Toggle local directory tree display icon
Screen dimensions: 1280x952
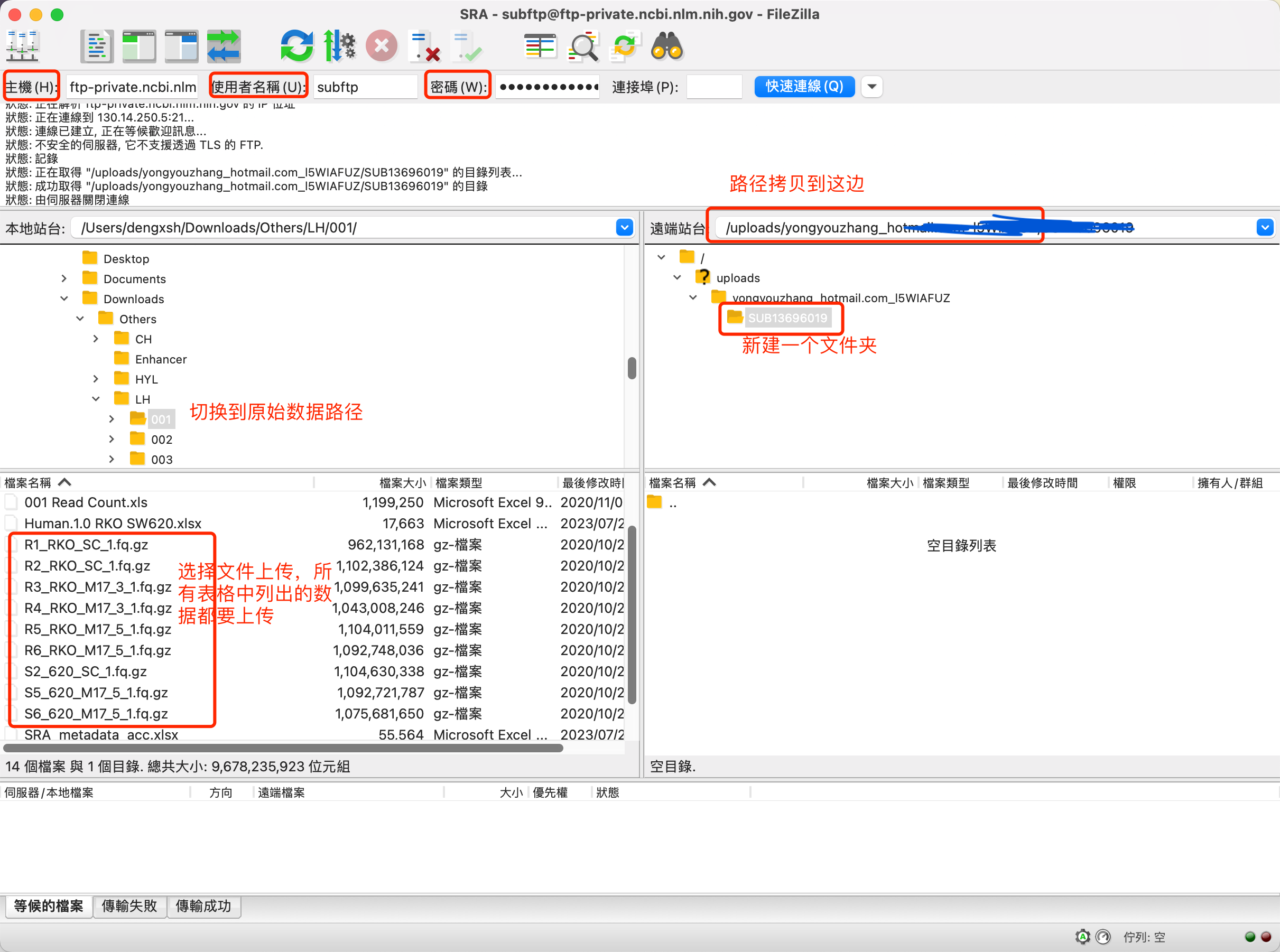[139, 45]
